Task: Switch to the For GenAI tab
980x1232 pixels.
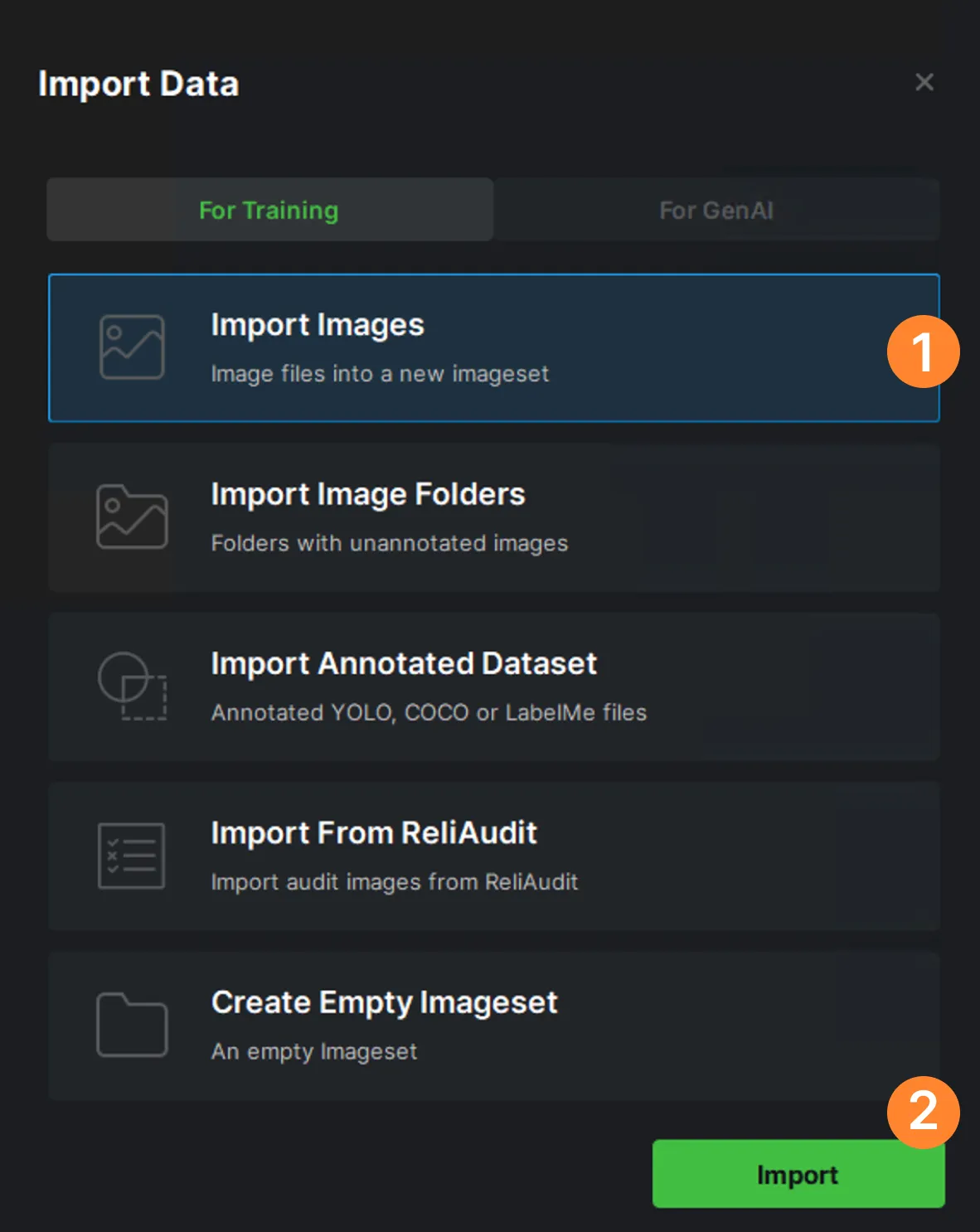Action: (x=716, y=210)
